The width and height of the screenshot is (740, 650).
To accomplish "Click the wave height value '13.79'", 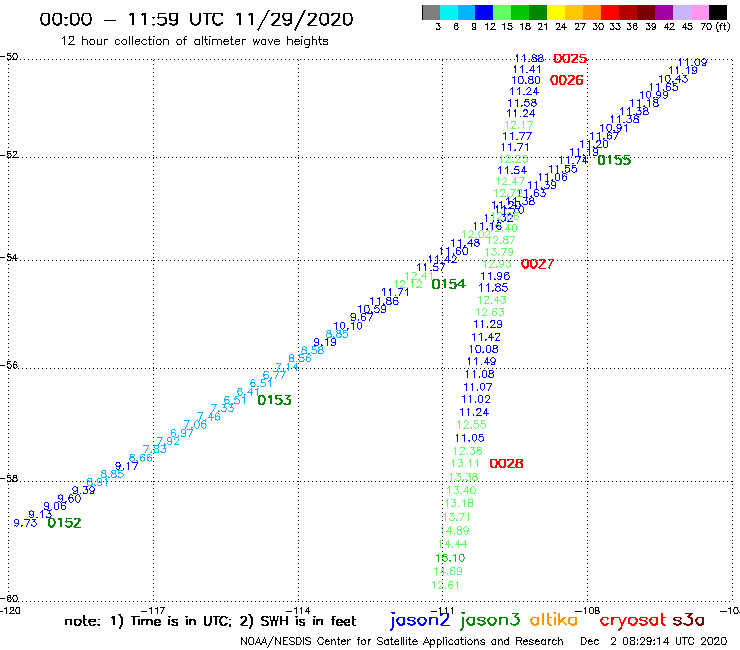I will (499, 252).
